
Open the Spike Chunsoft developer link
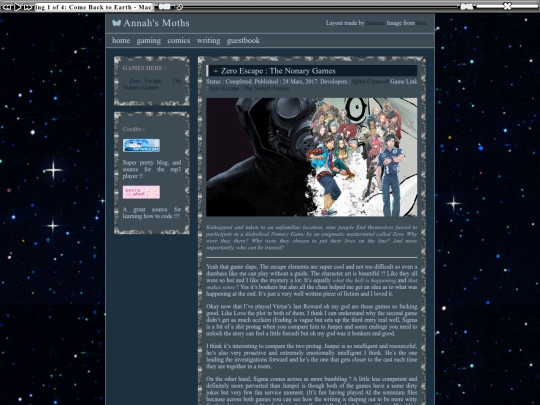point(370,82)
